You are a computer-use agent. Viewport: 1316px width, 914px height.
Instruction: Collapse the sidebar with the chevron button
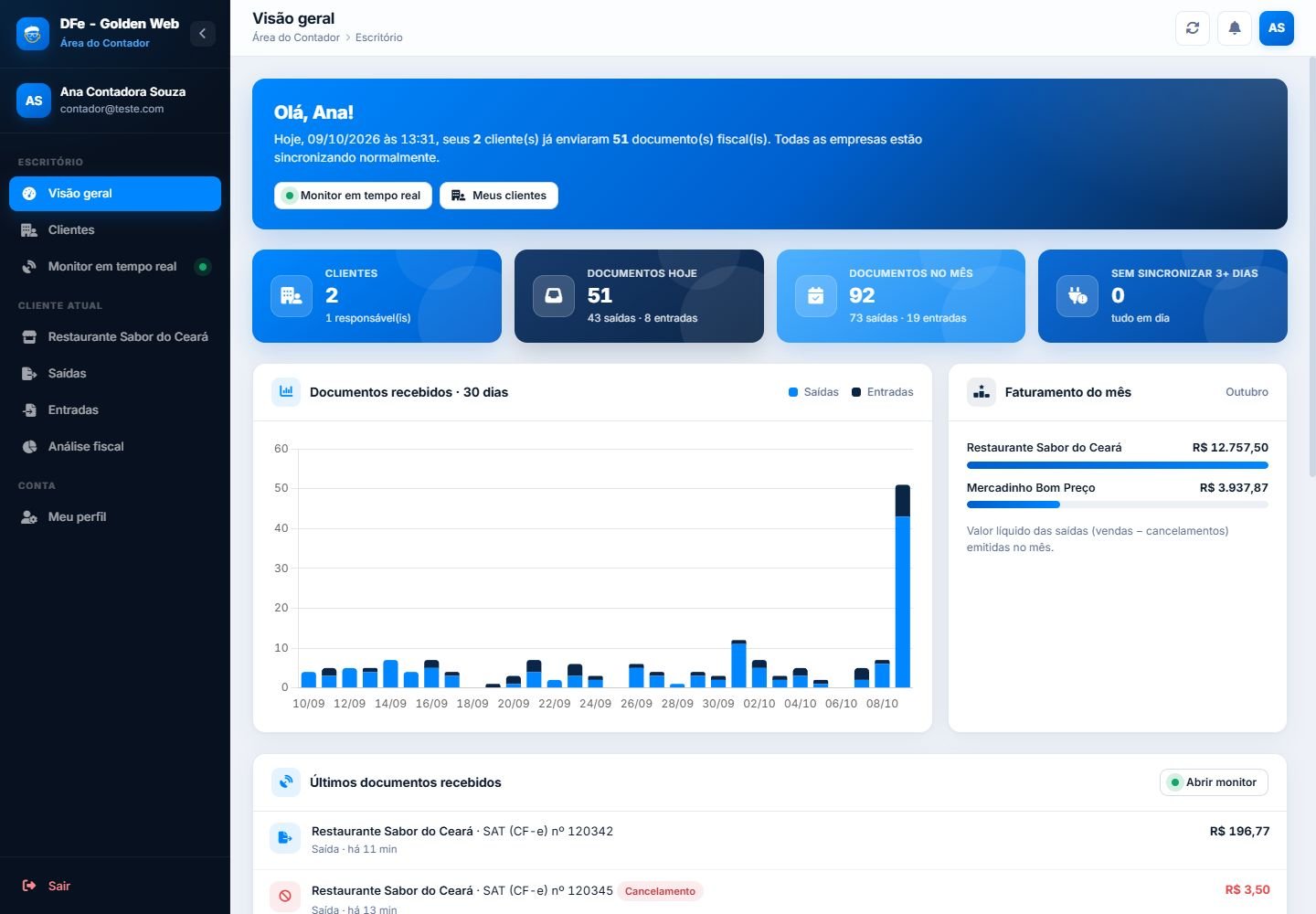pyautogui.click(x=203, y=34)
